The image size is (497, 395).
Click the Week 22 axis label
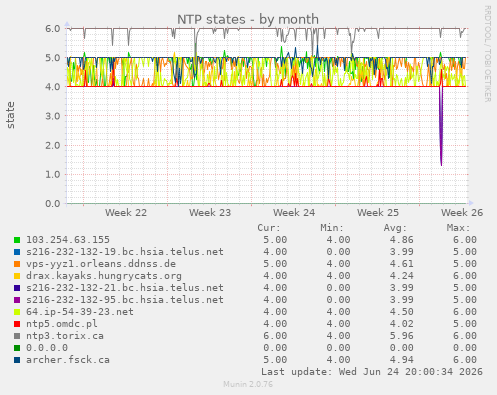[126, 213]
